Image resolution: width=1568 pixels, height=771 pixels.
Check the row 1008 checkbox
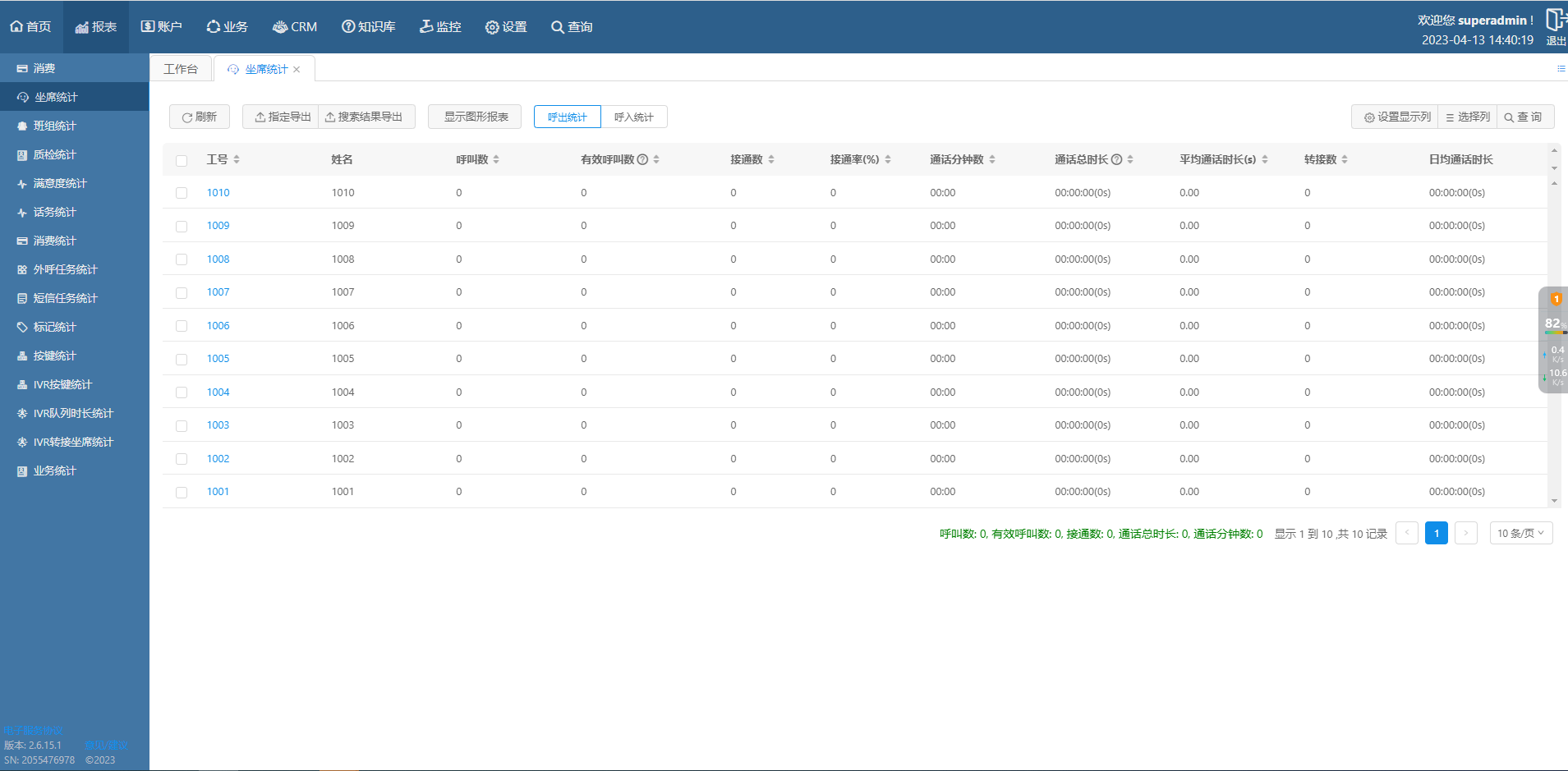tap(182, 259)
